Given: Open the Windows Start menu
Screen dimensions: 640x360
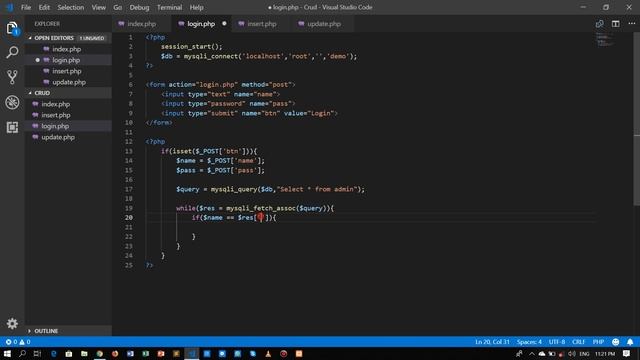Looking at the screenshot, I should point(7,353).
